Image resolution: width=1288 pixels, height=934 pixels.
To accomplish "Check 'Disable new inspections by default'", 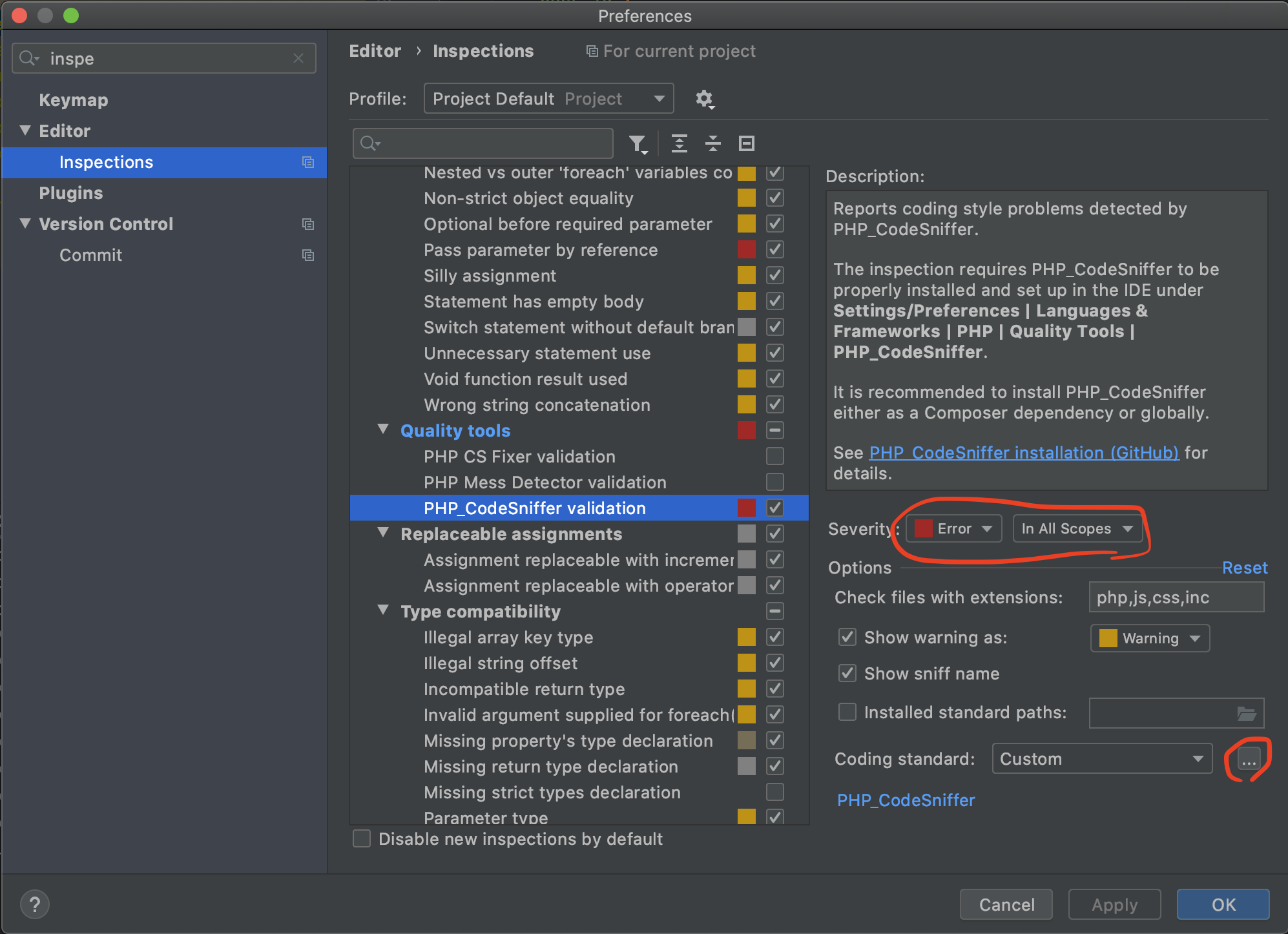I will coord(362,838).
